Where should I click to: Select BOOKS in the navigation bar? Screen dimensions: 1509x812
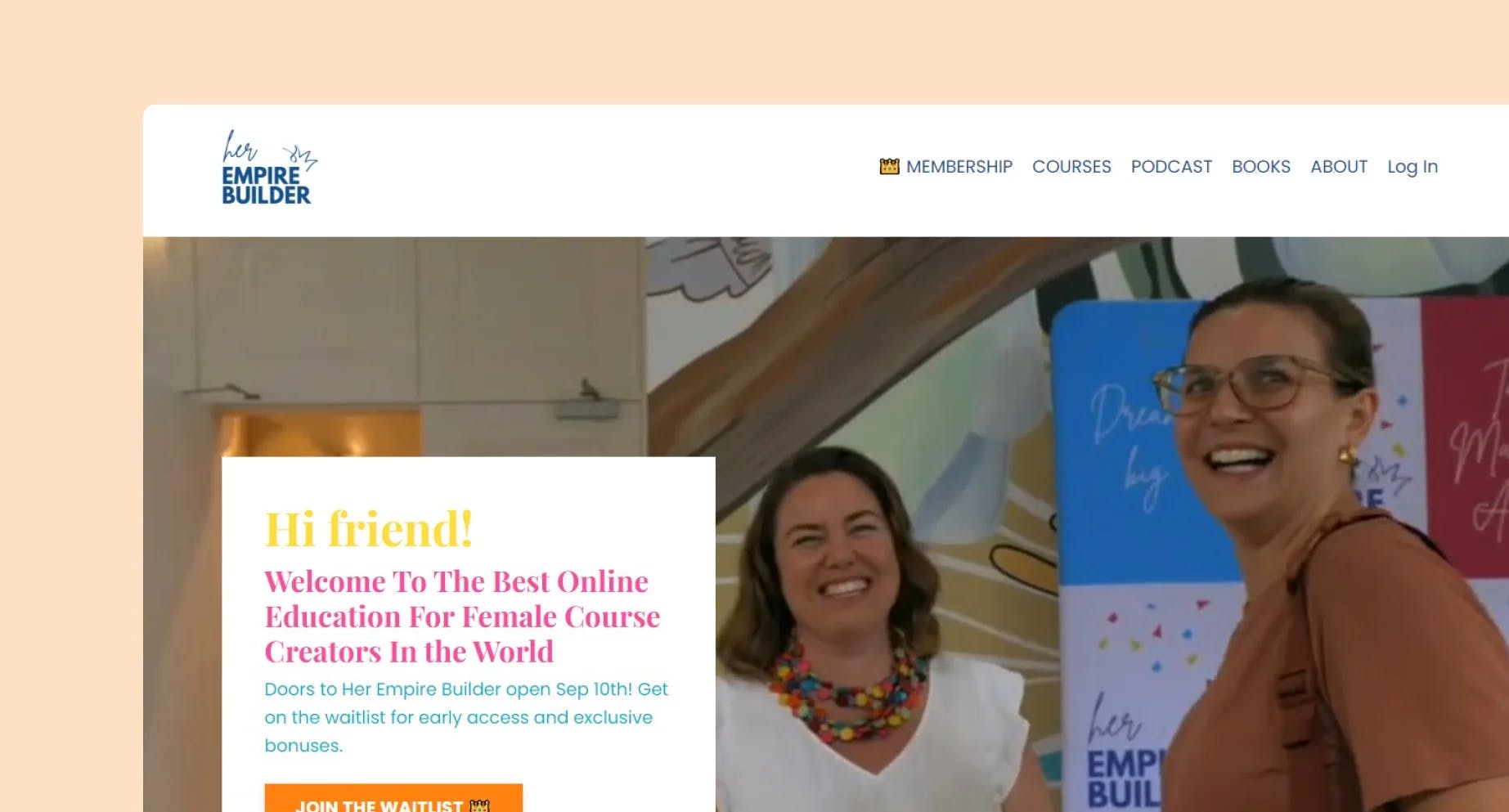click(1261, 167)
